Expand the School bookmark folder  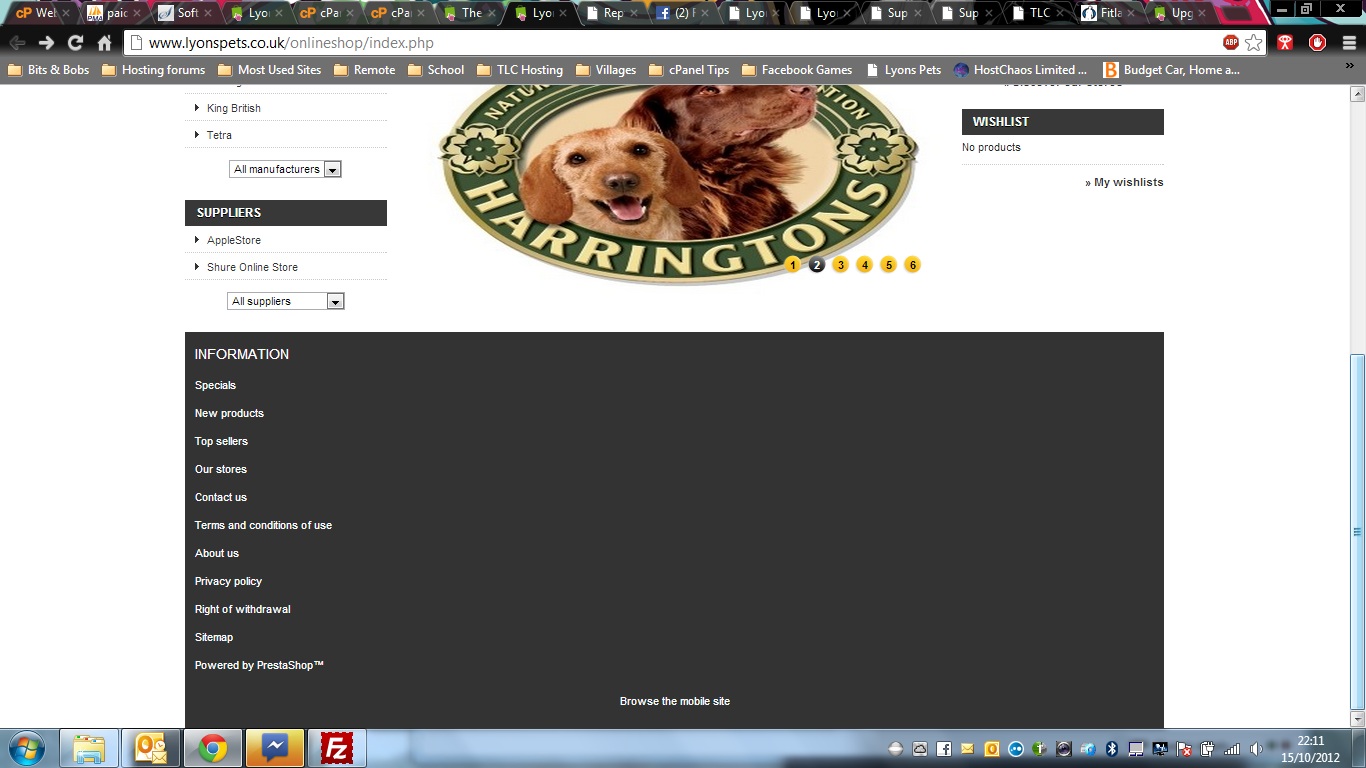click(x=436, y=70)
